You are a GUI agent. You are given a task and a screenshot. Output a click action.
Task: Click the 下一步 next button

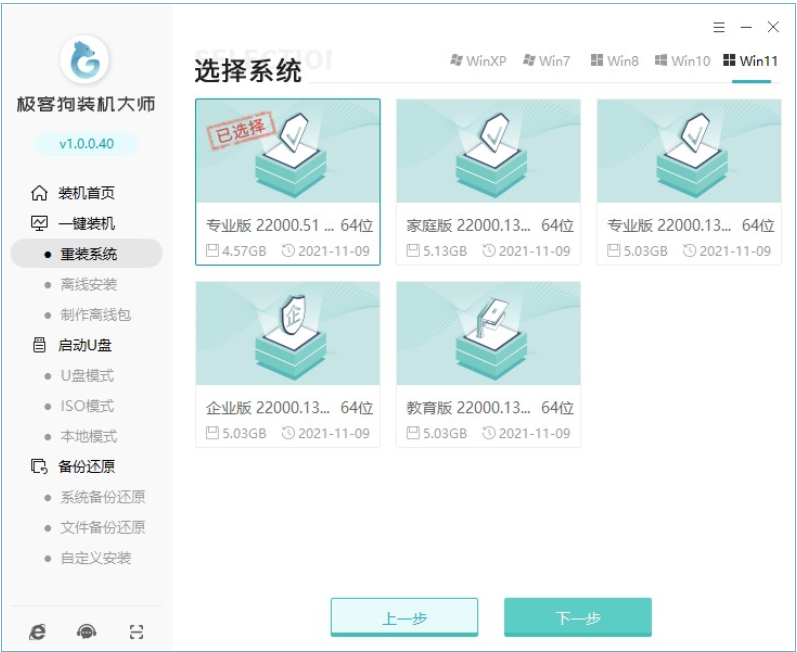click(x=577, y=618)
